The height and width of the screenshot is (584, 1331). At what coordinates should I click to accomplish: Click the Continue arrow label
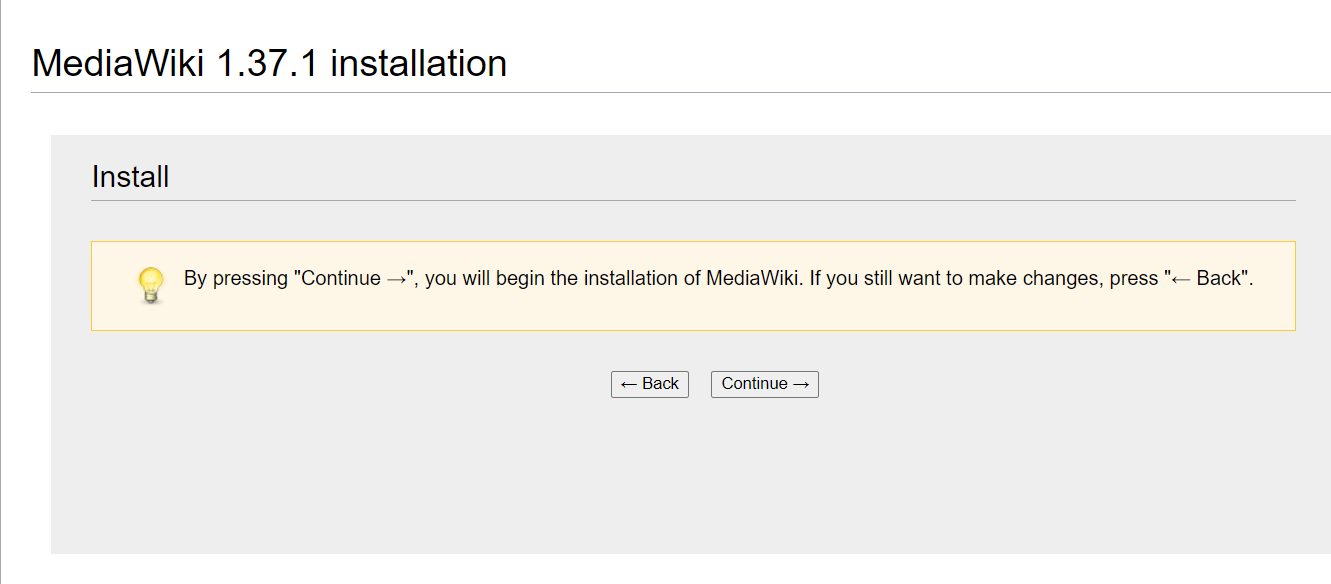[x=764, y=384]
